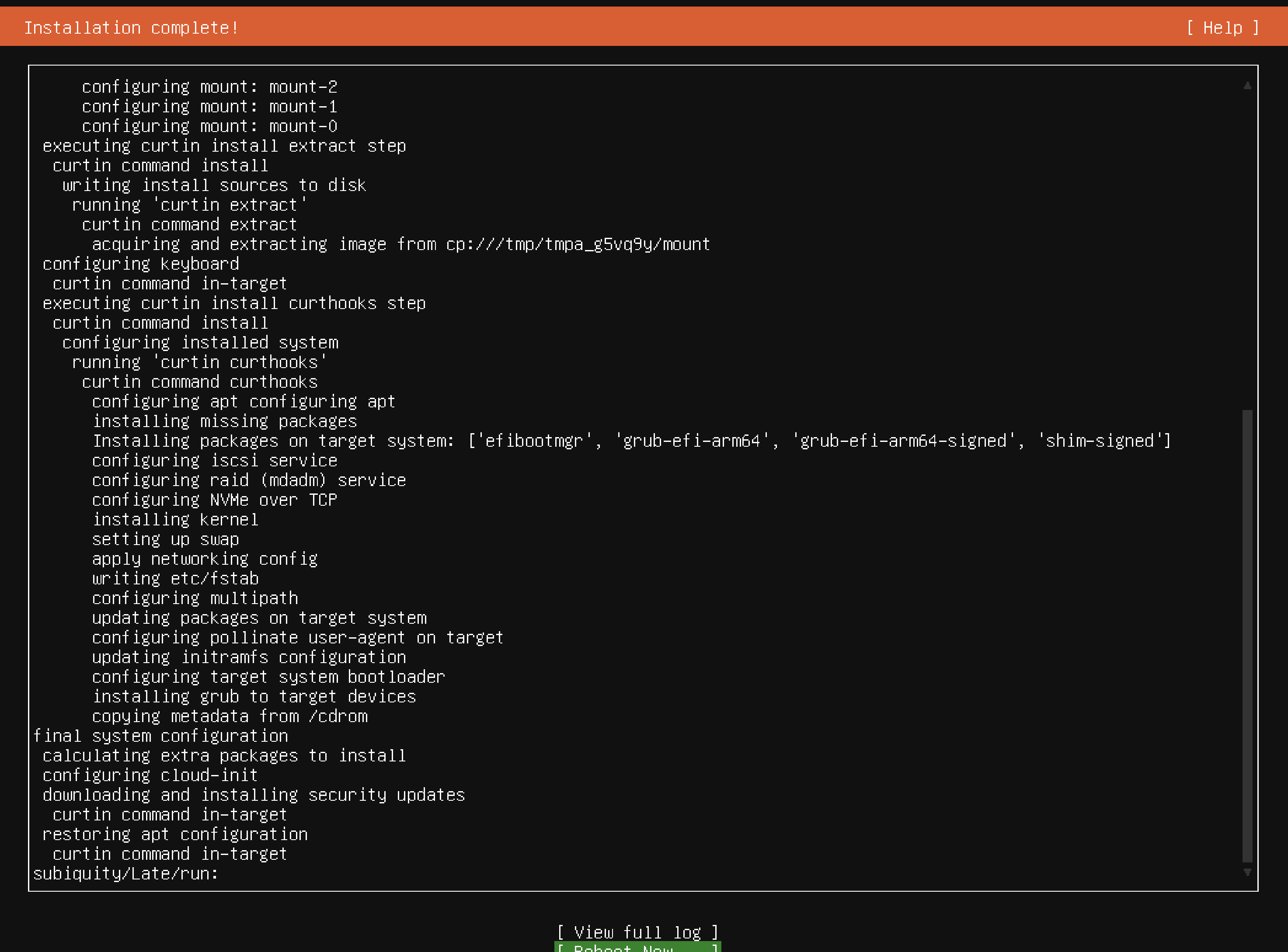The image size is (1288, 952).
Task: Open the Help menu
Action: (x=1222, y=28)
